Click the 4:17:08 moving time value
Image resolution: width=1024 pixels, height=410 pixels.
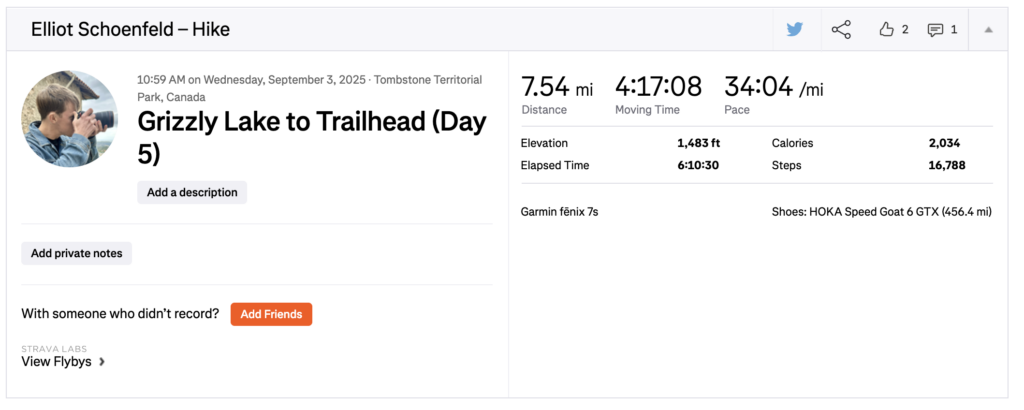658,87
